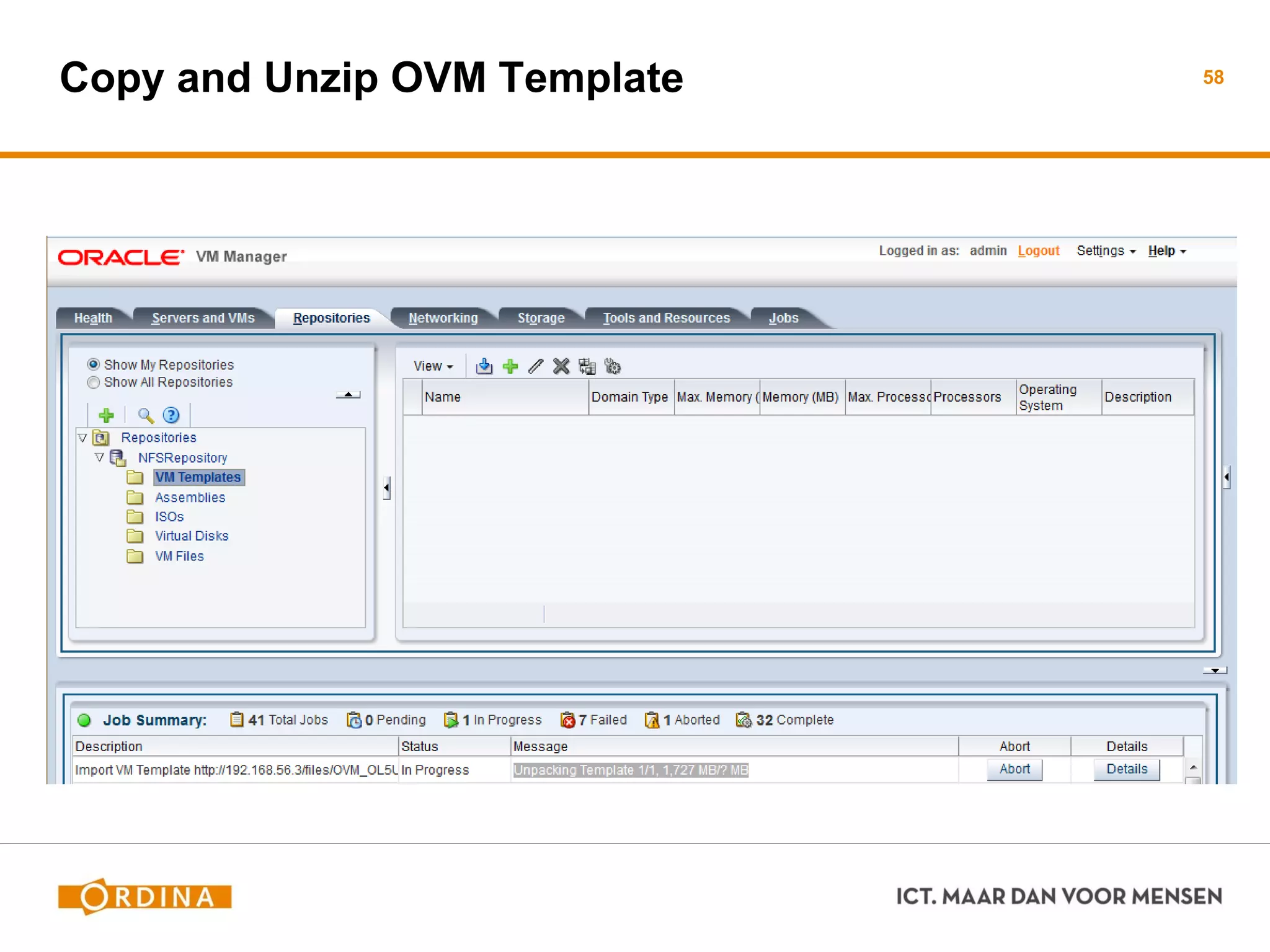Open the Jobs tab
Screen dimensions: 1270x952
784,318
